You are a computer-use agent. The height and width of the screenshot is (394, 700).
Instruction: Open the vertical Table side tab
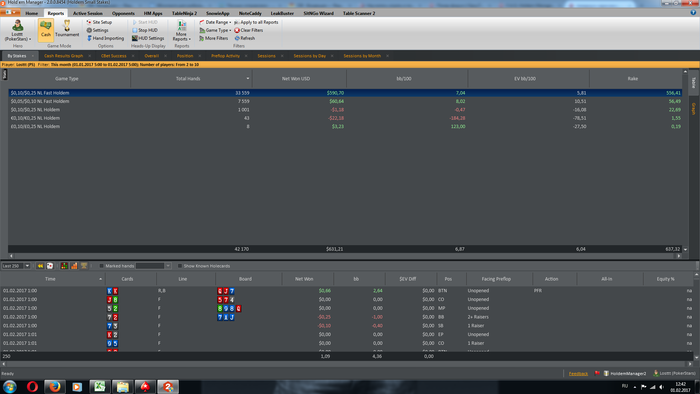694,82
